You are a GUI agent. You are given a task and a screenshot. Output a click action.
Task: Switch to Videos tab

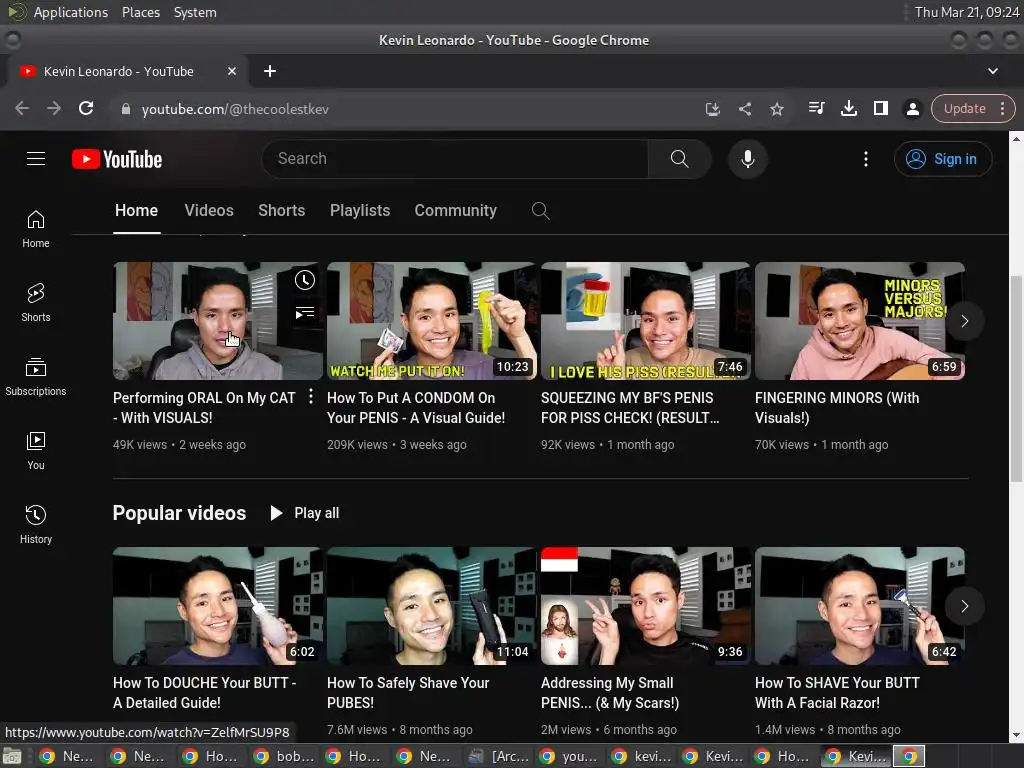pos(209,210)
